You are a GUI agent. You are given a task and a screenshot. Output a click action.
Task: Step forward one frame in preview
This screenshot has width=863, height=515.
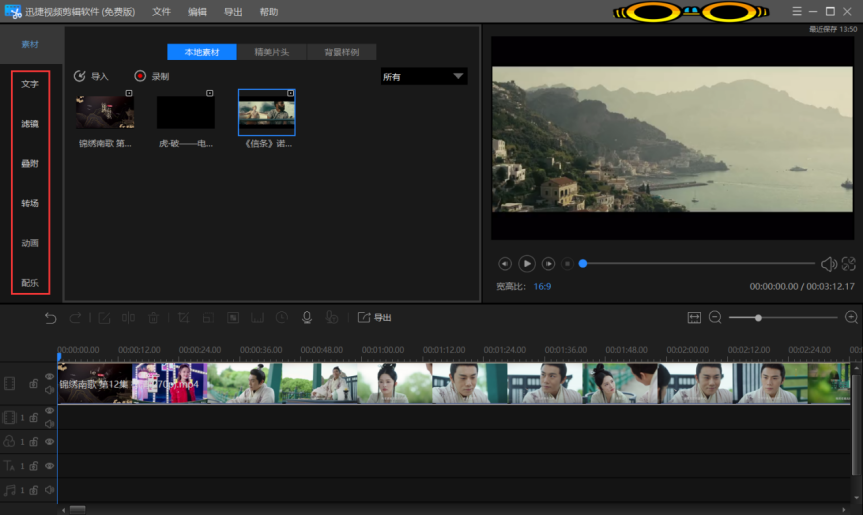548,264
